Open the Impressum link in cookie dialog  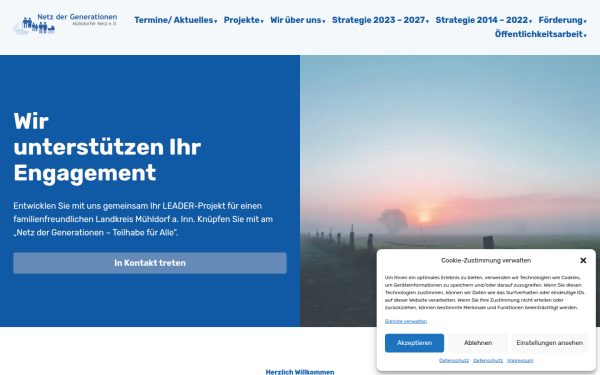[x=520, y=360]
